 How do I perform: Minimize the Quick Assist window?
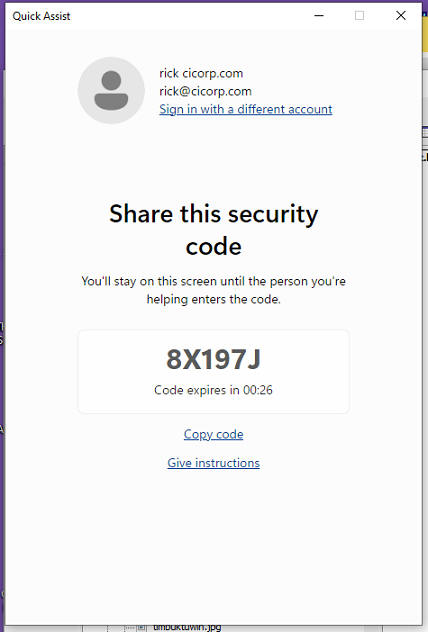[319, 16]
